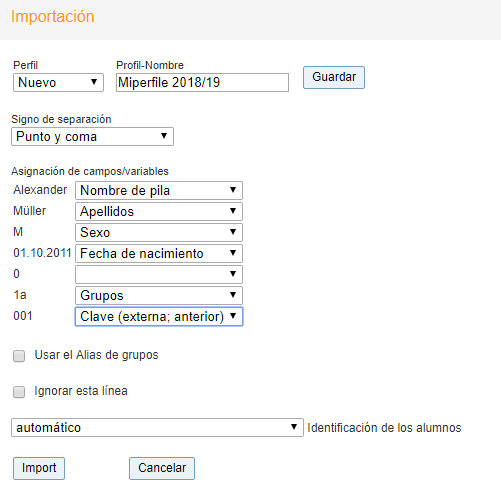Image resolution: width=501 pixels, height=495 pixels.
Task: Click the Identificación de los alumnos label
Action: pos(384,428)
